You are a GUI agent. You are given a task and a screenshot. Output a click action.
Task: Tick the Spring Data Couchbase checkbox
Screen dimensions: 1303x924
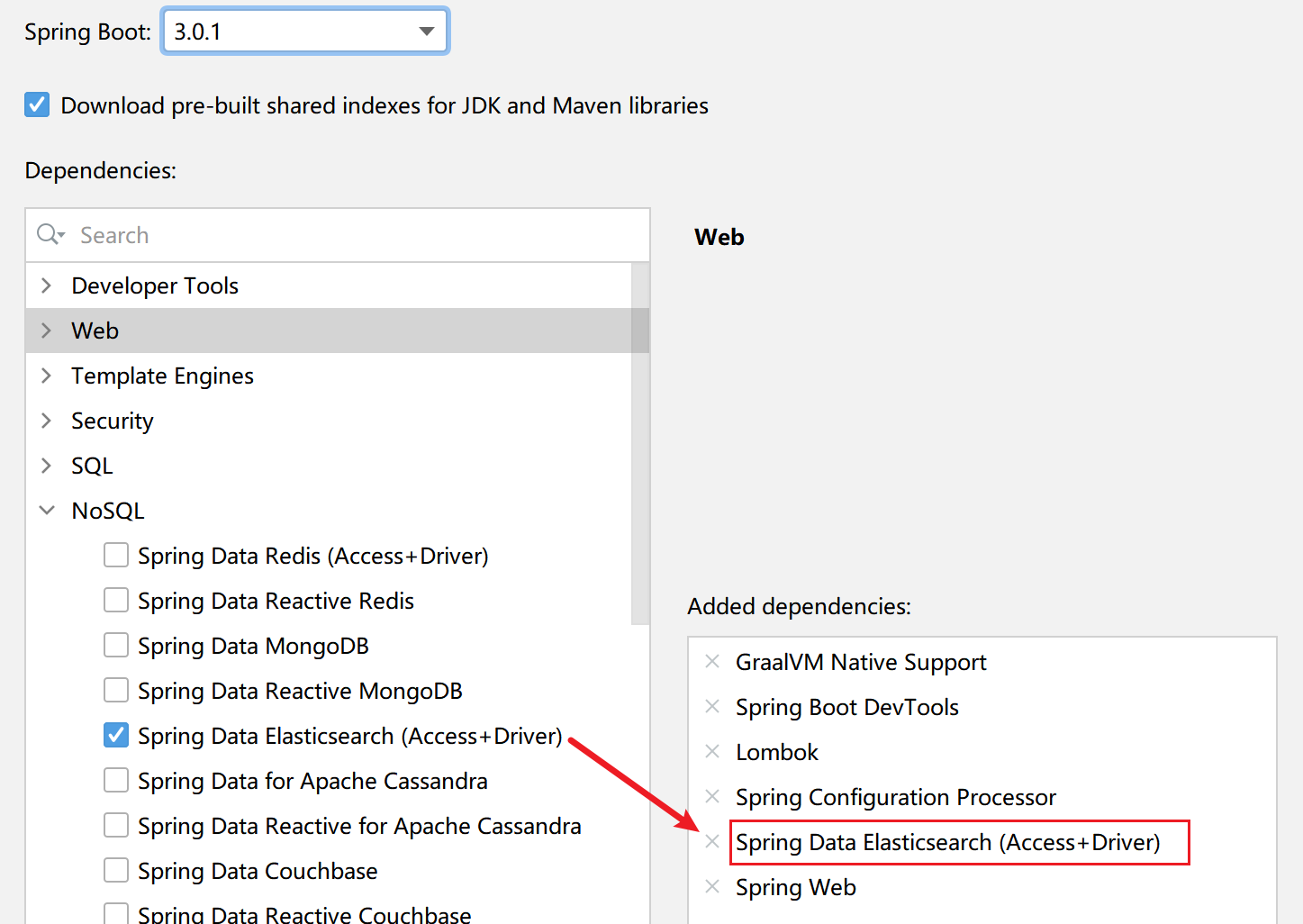pyautogui.click(x=116, y=871)
